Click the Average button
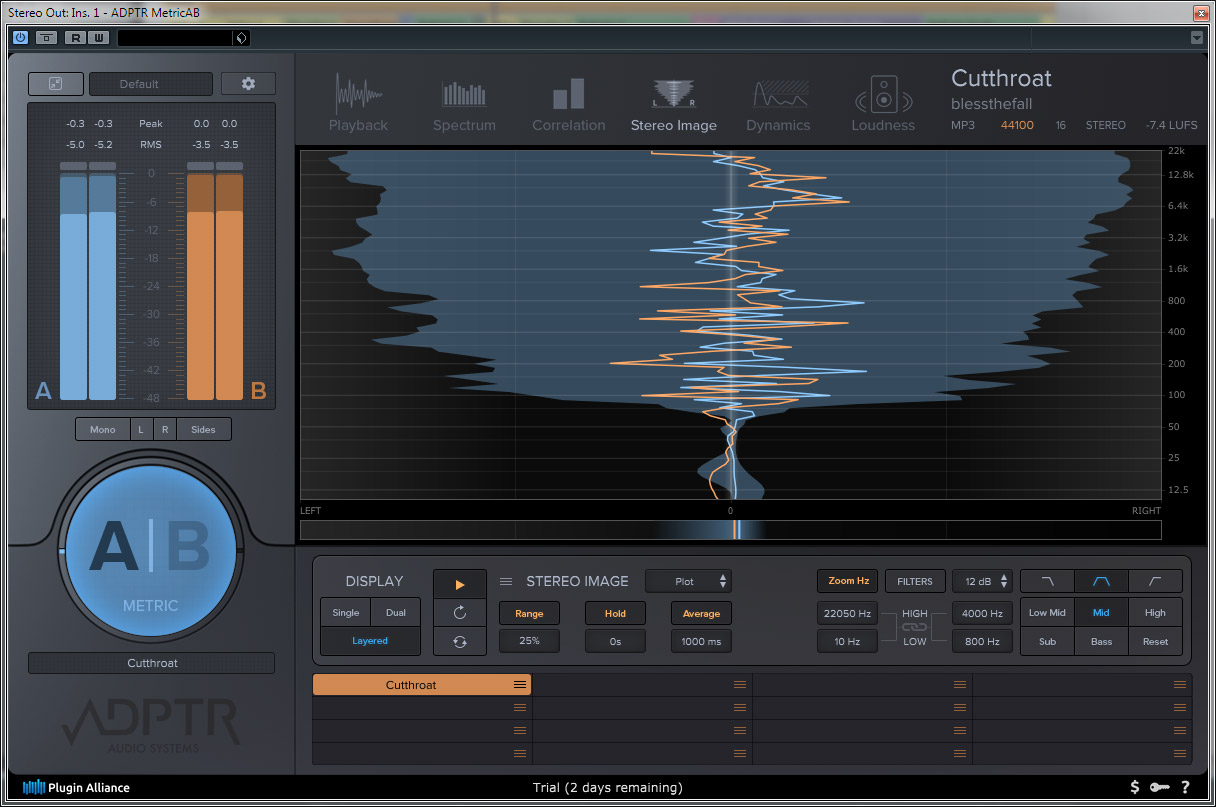 [x=701, y=613]
